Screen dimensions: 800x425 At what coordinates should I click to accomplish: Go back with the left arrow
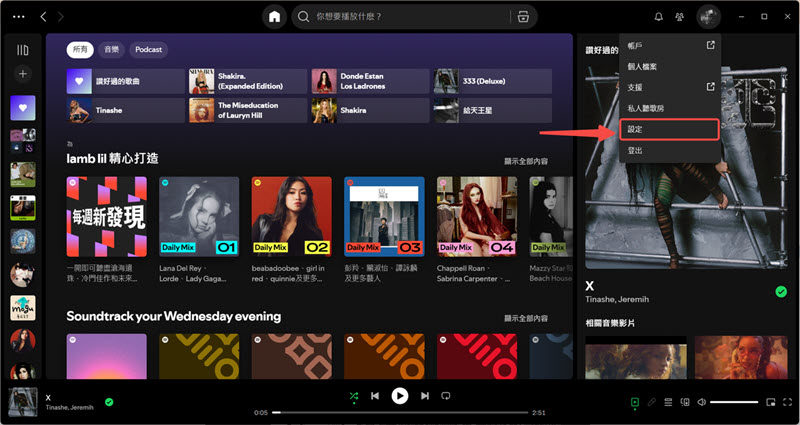pyautogui.click(x=43, y=17)
